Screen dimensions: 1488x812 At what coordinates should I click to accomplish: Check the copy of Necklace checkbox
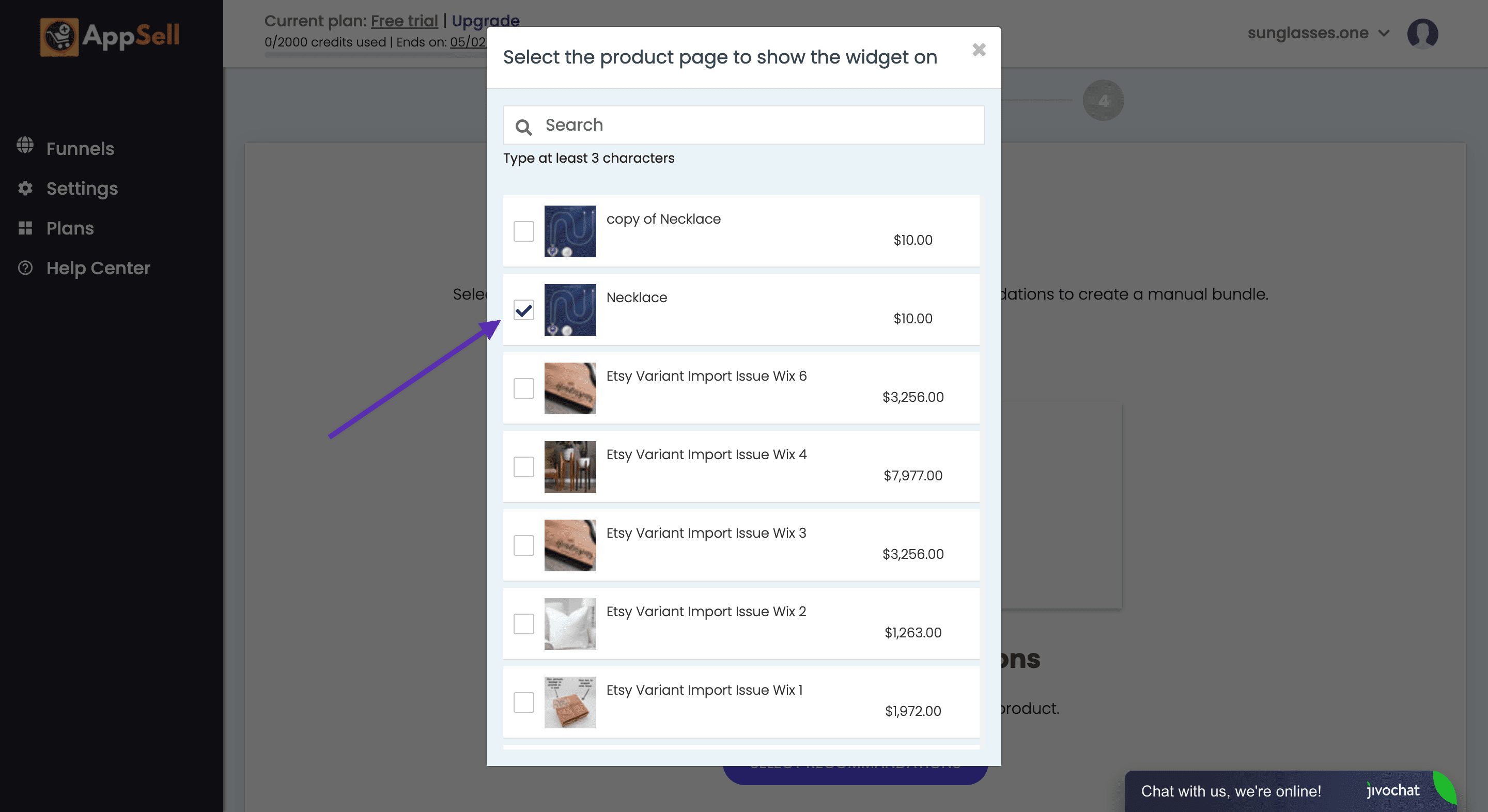pos(523,231)
